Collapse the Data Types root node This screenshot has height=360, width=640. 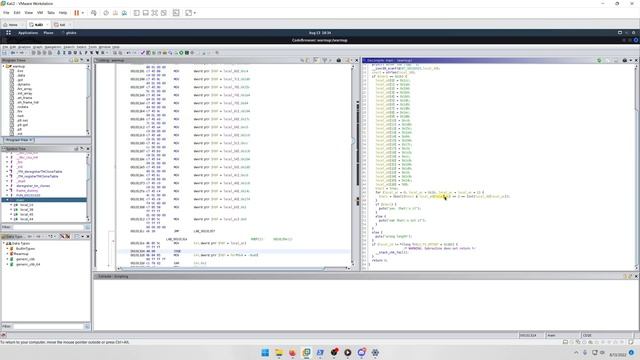4,243
